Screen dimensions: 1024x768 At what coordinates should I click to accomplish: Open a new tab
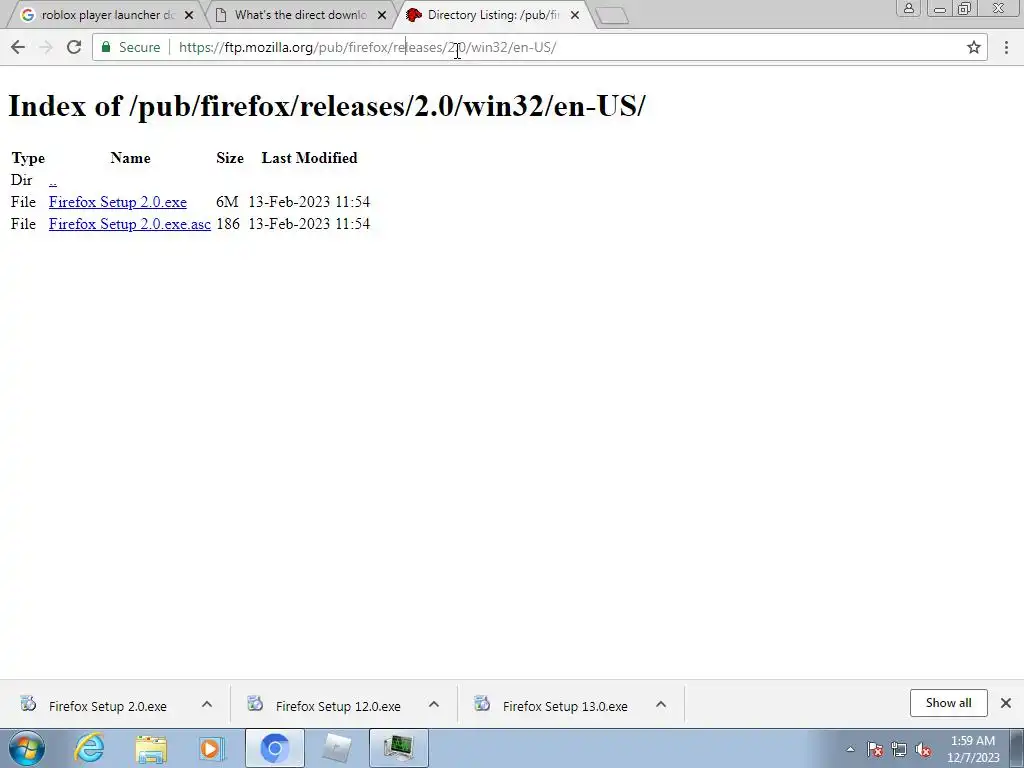click(612, 16)
